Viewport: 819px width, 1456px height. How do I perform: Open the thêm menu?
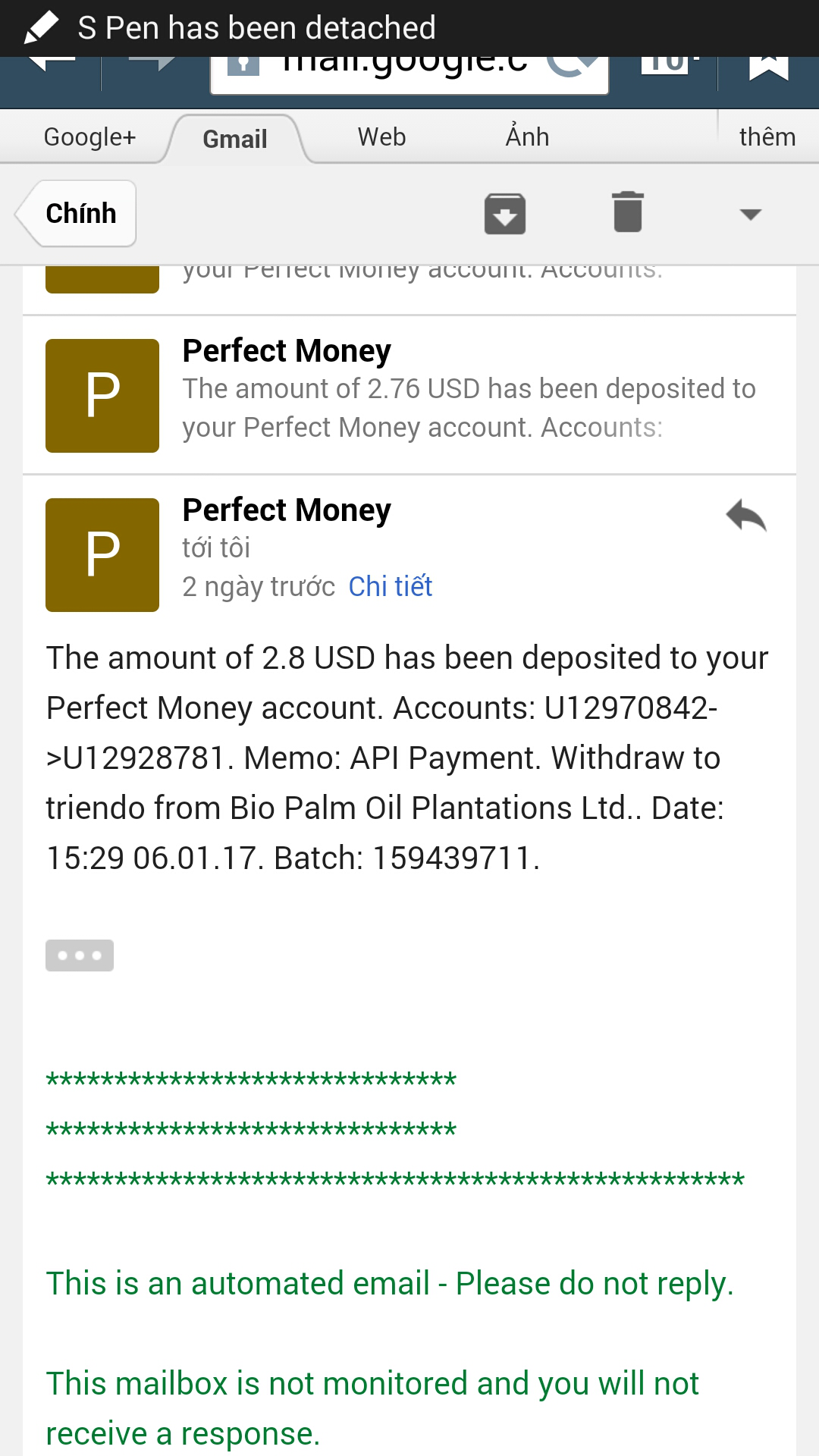pos(767,137)
